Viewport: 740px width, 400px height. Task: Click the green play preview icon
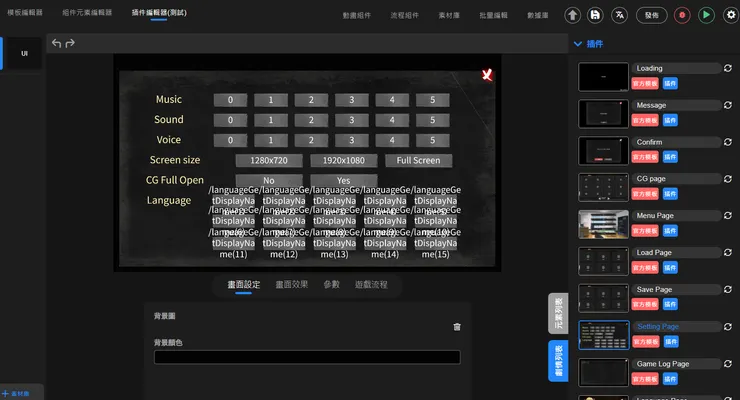pos(706,15)
